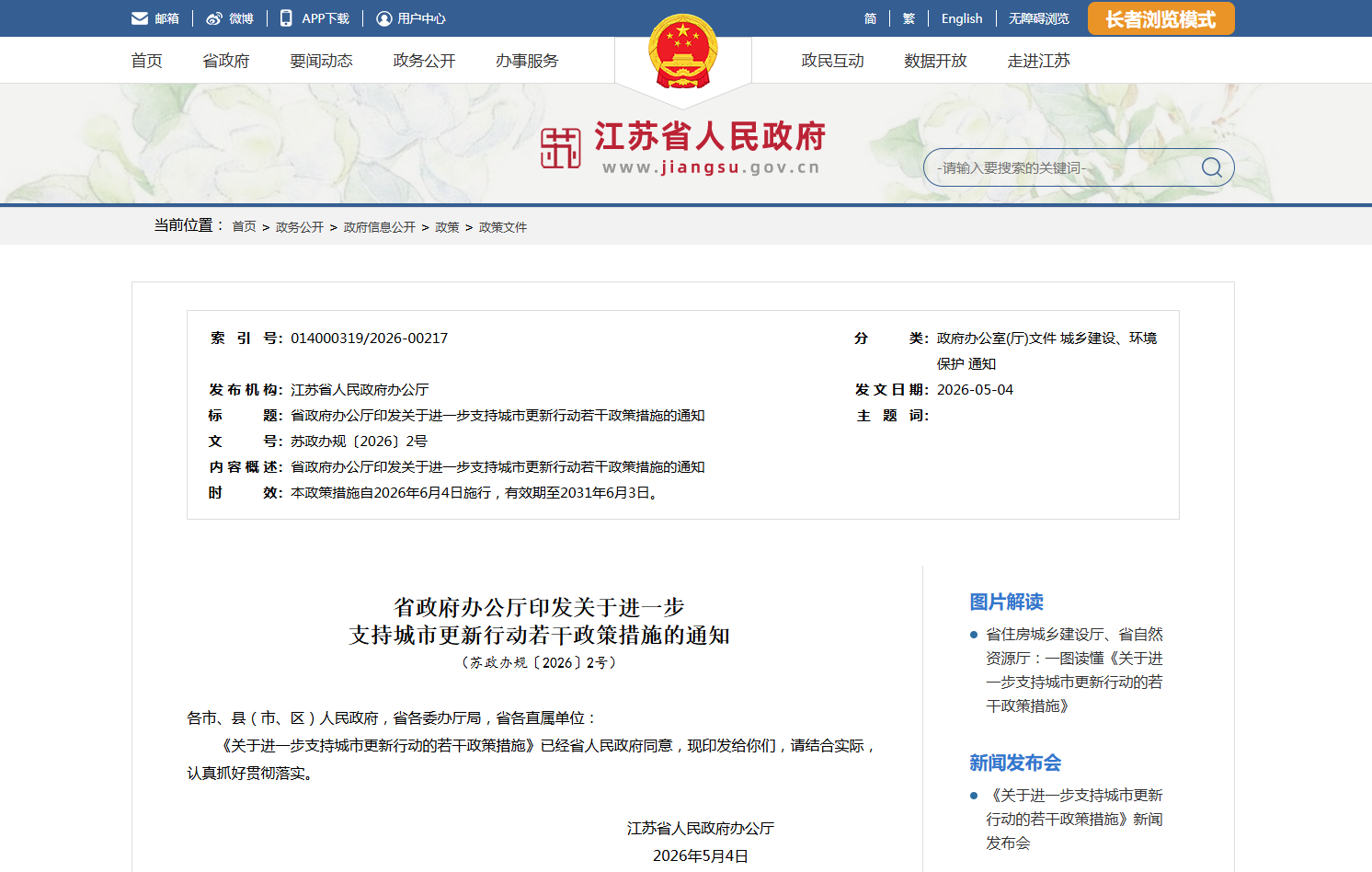The width and height of the screenshot is (1372, 872).
Task: Open 图片解读 article on 一图读懂
Action: pyautogui.click(x=1074, y=671)
